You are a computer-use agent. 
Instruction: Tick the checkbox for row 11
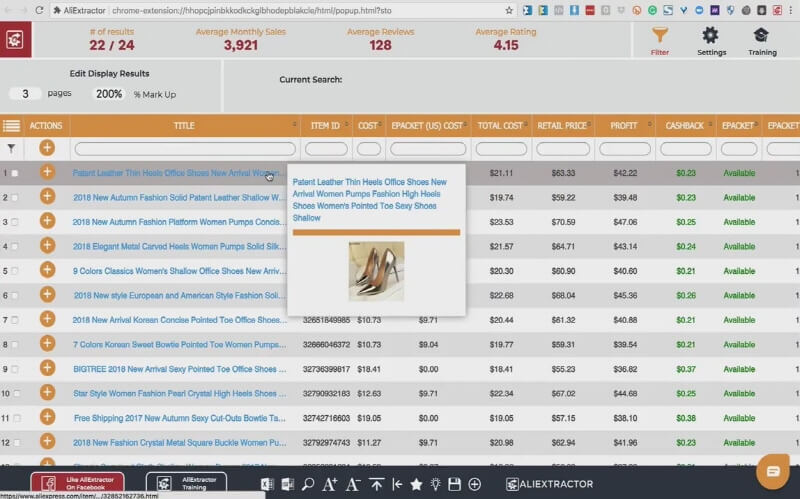pyautogui.click(x=17, y=418)
